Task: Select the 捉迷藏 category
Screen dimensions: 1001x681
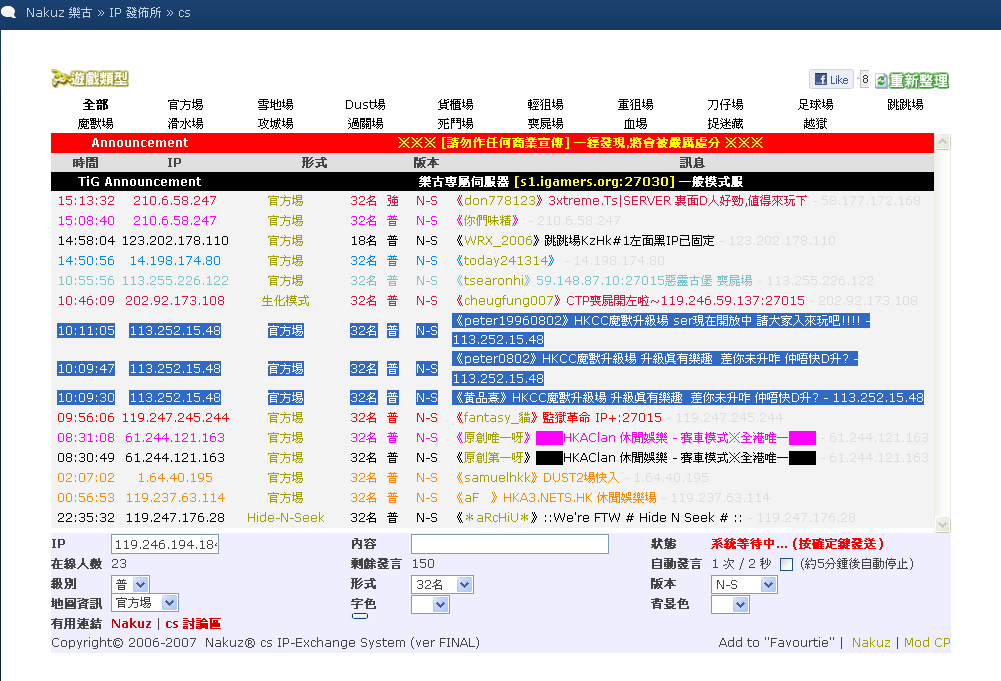Action: 725,124
